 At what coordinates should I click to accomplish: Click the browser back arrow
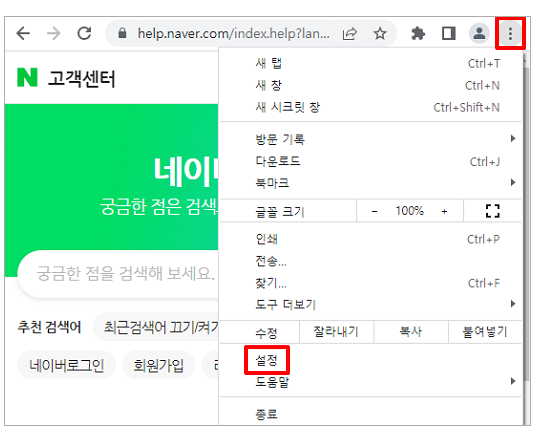23,33
